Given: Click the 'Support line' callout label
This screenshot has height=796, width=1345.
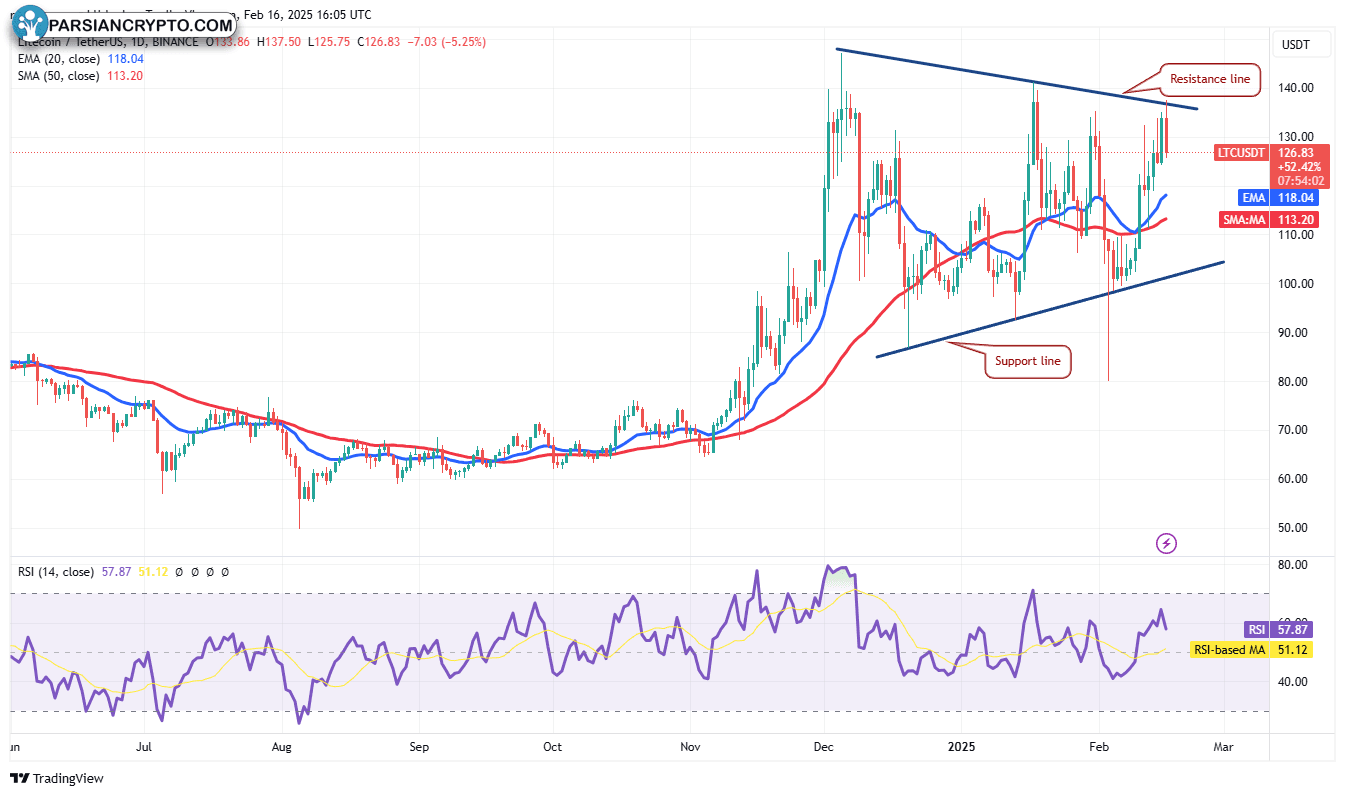Looking at the screenshot, I should [1028, 361].
